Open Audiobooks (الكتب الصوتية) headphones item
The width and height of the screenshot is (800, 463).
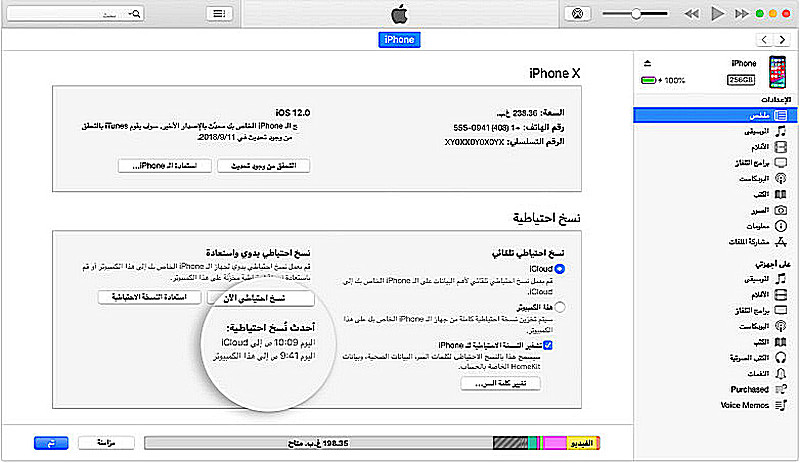coord(758,358)
